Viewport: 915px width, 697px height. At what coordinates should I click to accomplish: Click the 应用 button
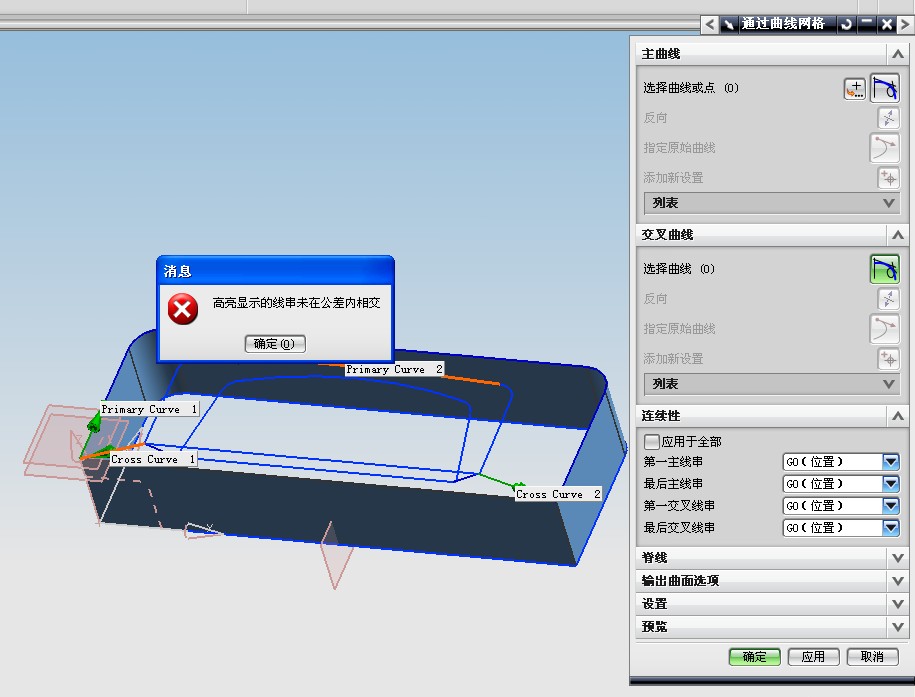point(813,657)
